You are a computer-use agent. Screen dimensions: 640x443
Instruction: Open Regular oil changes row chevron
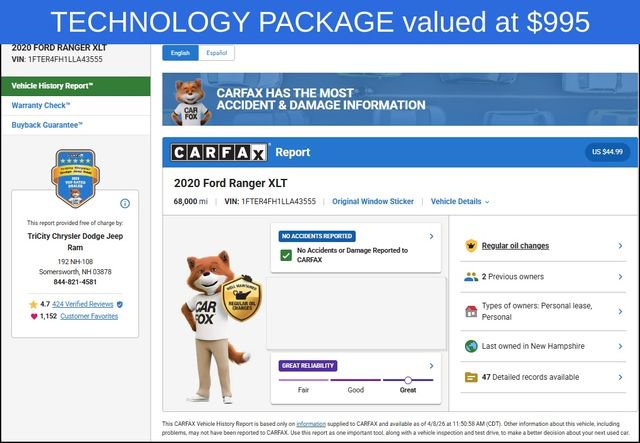pyautogui.click(x=620, y=246)
